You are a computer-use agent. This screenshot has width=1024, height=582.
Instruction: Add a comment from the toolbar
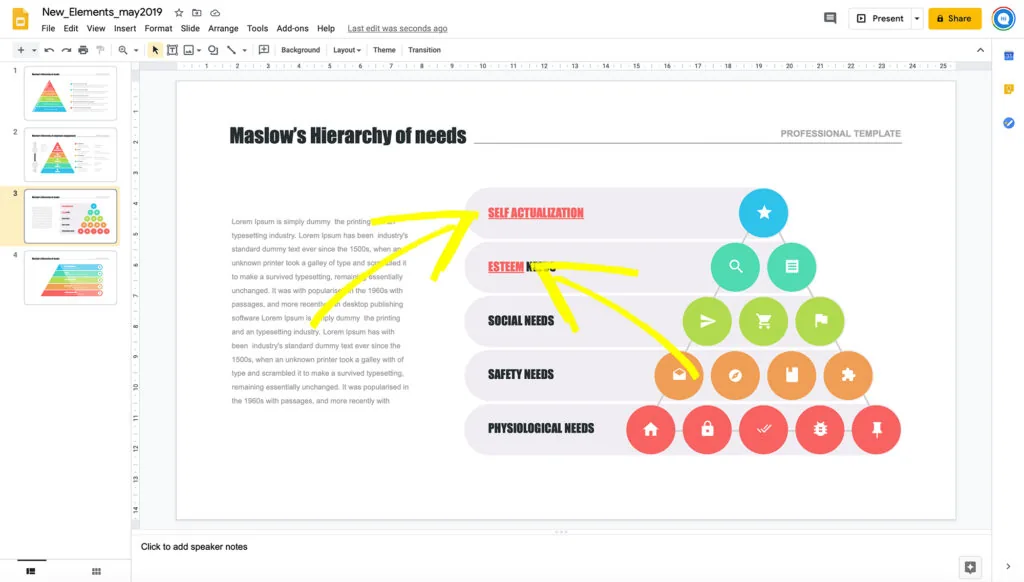(x=264, y=50)
